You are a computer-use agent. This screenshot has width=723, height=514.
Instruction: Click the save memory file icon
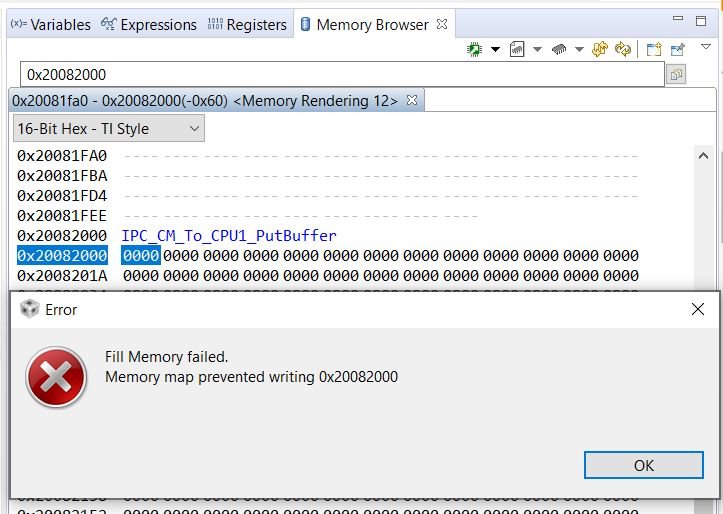[x=517, y=49]
